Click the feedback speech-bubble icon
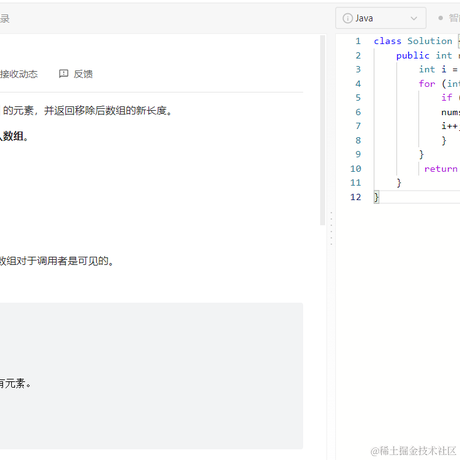 pos(63,74)
